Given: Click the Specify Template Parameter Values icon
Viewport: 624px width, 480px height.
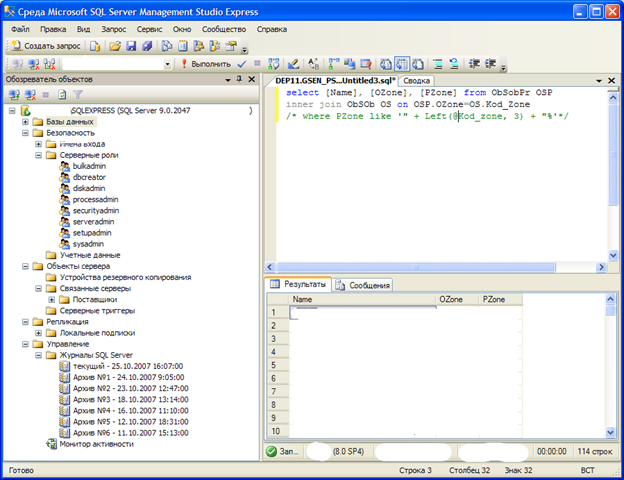Looking at the screenshot, I should pyautogui.click(x=314, y=64).
